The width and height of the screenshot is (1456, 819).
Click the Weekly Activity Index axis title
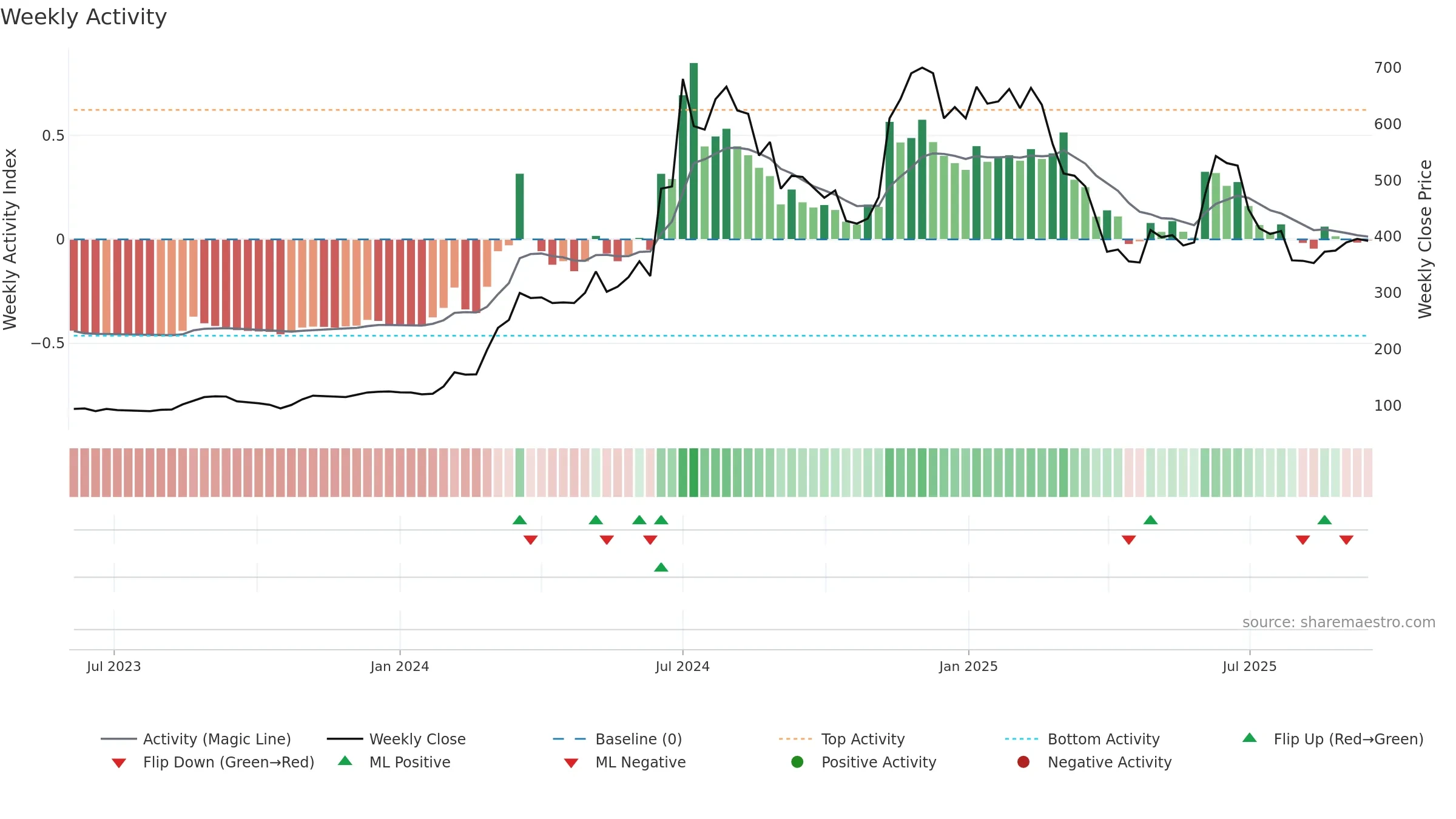click(x=10, y=239)
